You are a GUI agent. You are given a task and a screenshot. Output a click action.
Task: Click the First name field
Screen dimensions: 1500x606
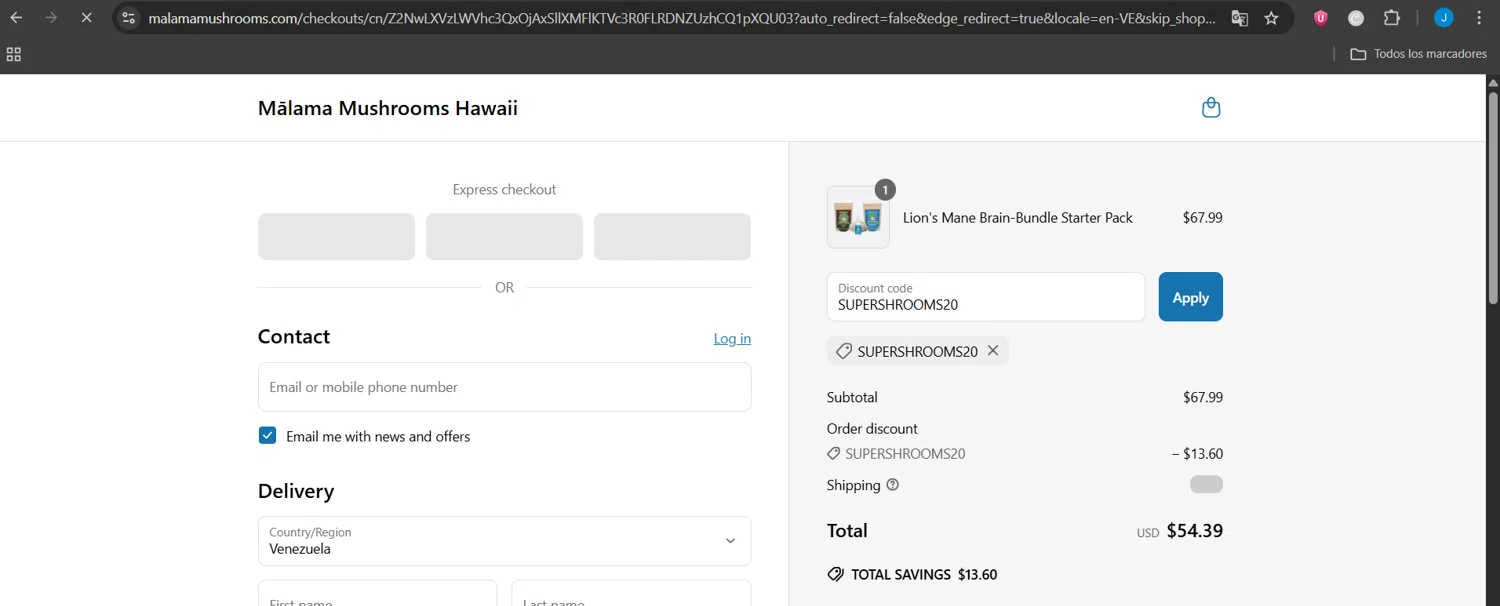point(377,593)
